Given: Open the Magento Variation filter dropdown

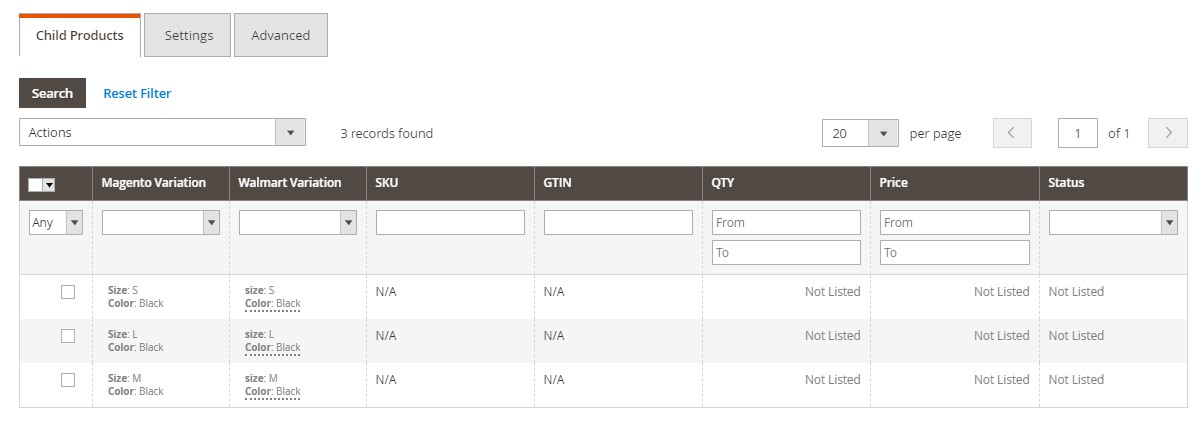Looking at the screenshot, I should tap(160, 223).
